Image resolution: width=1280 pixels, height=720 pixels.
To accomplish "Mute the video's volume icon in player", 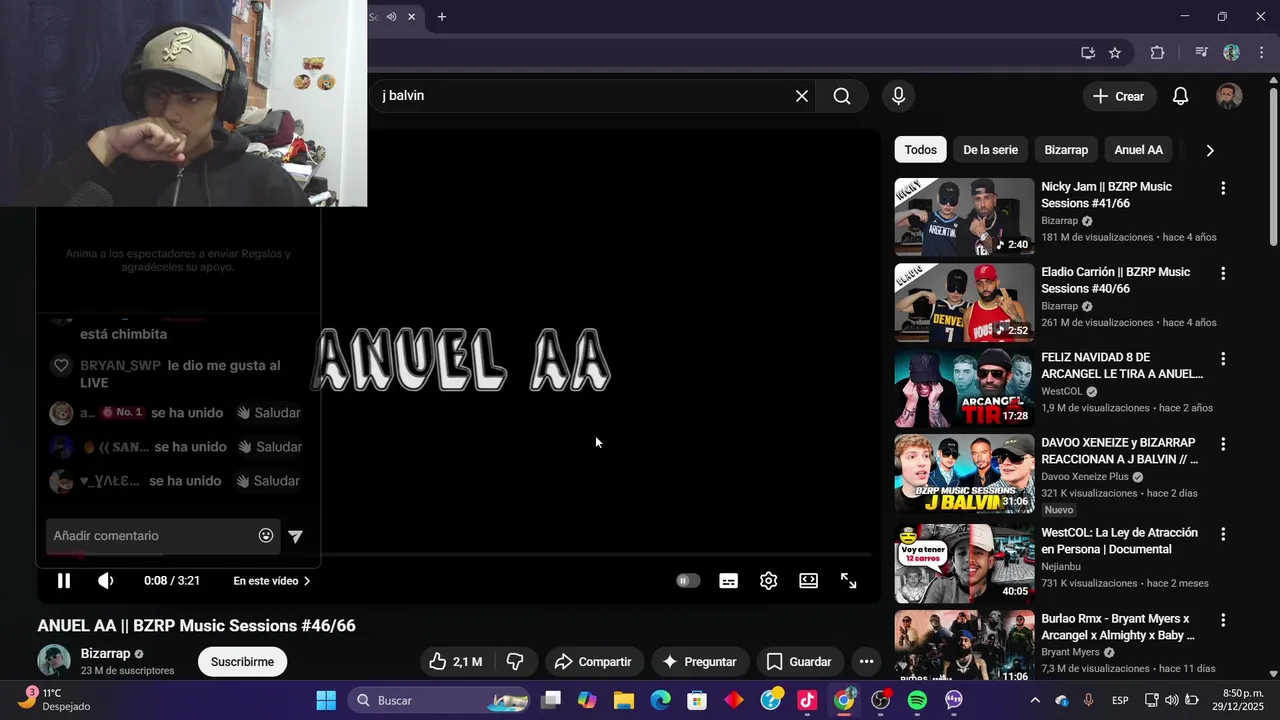I will pos(106,581).
